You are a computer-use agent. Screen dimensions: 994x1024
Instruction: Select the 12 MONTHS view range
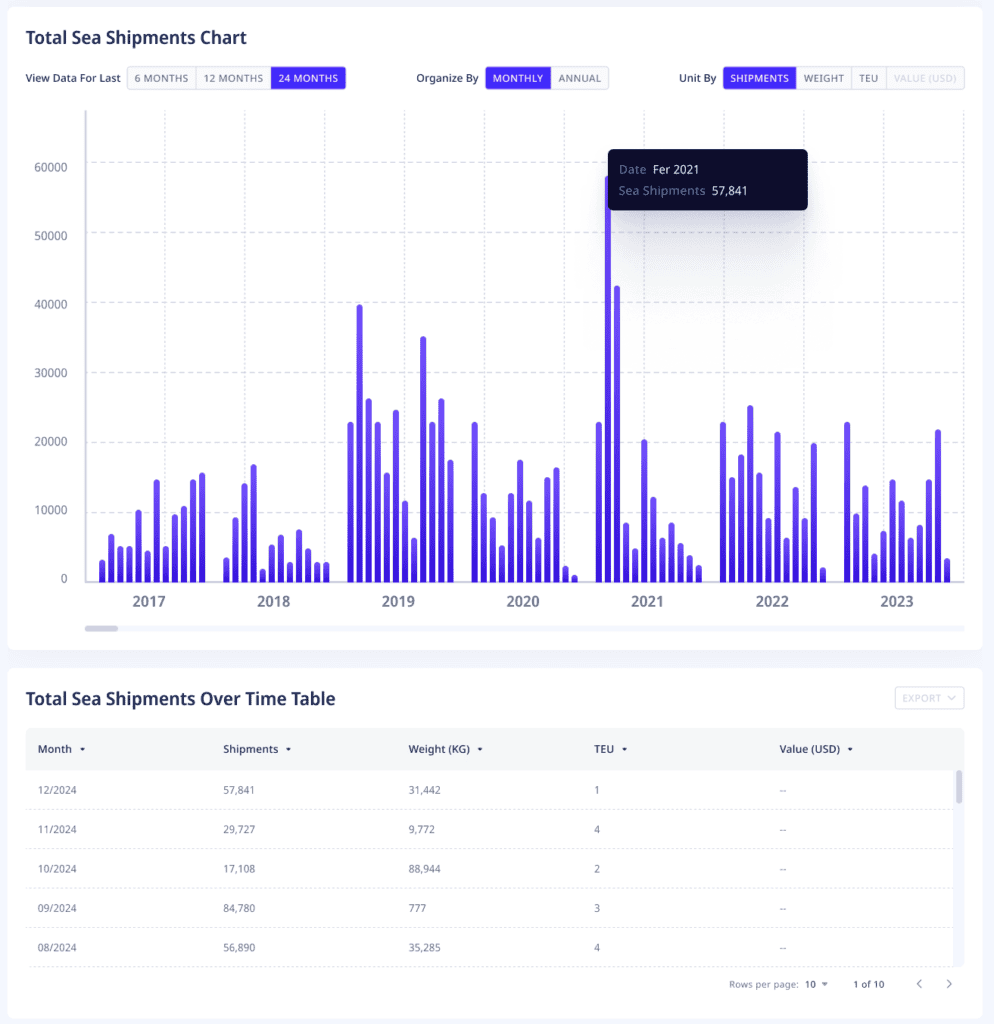point(233,78)
